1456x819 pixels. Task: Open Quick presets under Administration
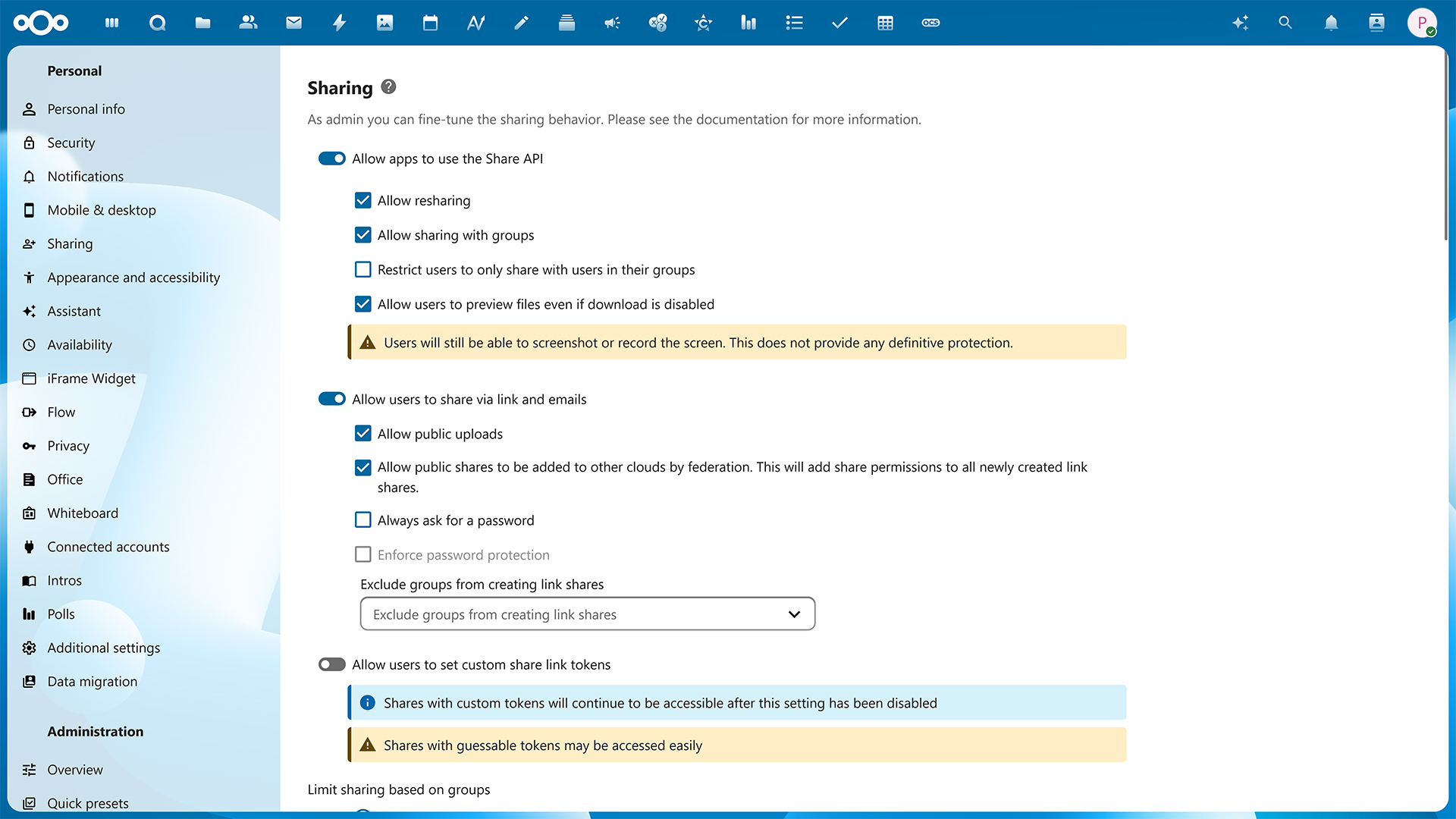pos(88,803)
